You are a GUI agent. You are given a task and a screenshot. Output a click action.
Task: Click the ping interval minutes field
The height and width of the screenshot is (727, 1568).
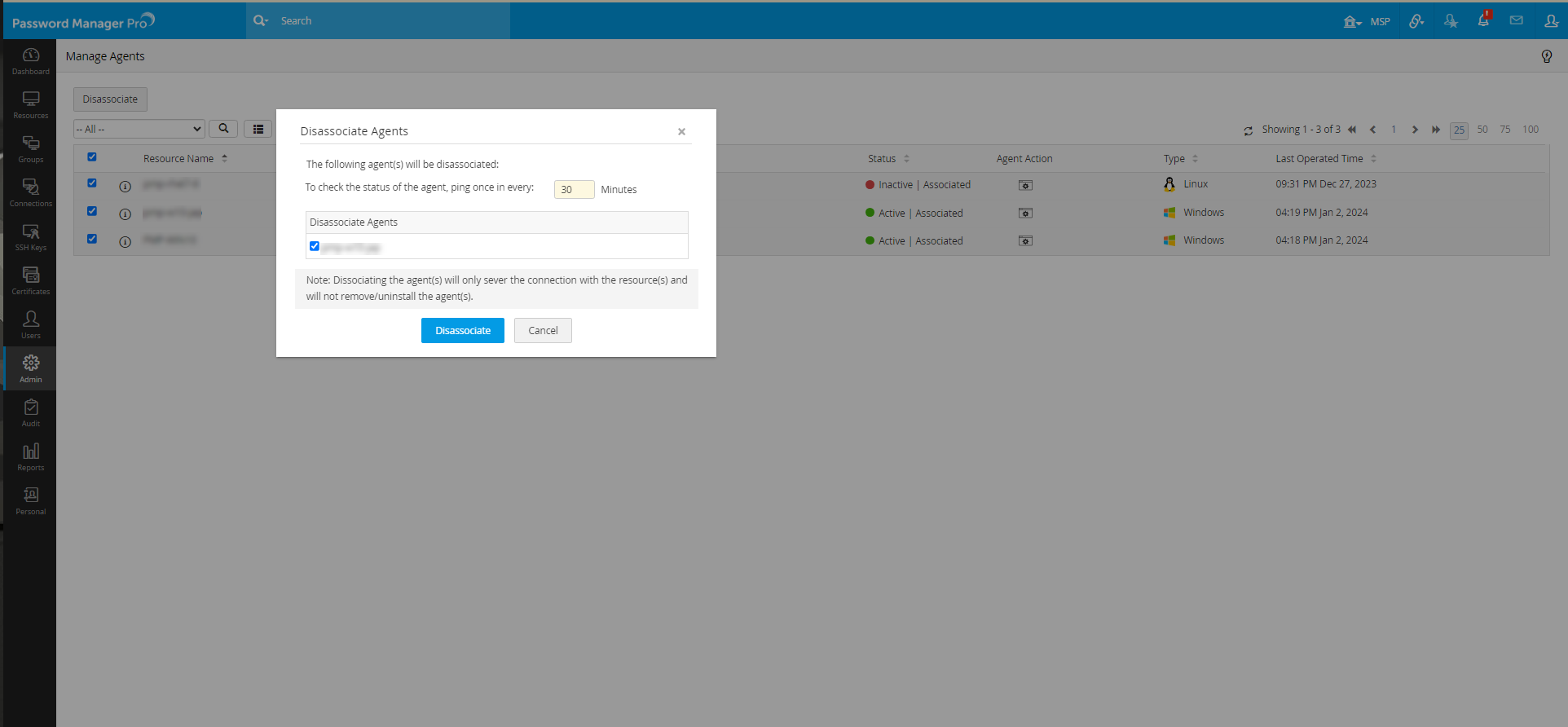pos(574,190)
